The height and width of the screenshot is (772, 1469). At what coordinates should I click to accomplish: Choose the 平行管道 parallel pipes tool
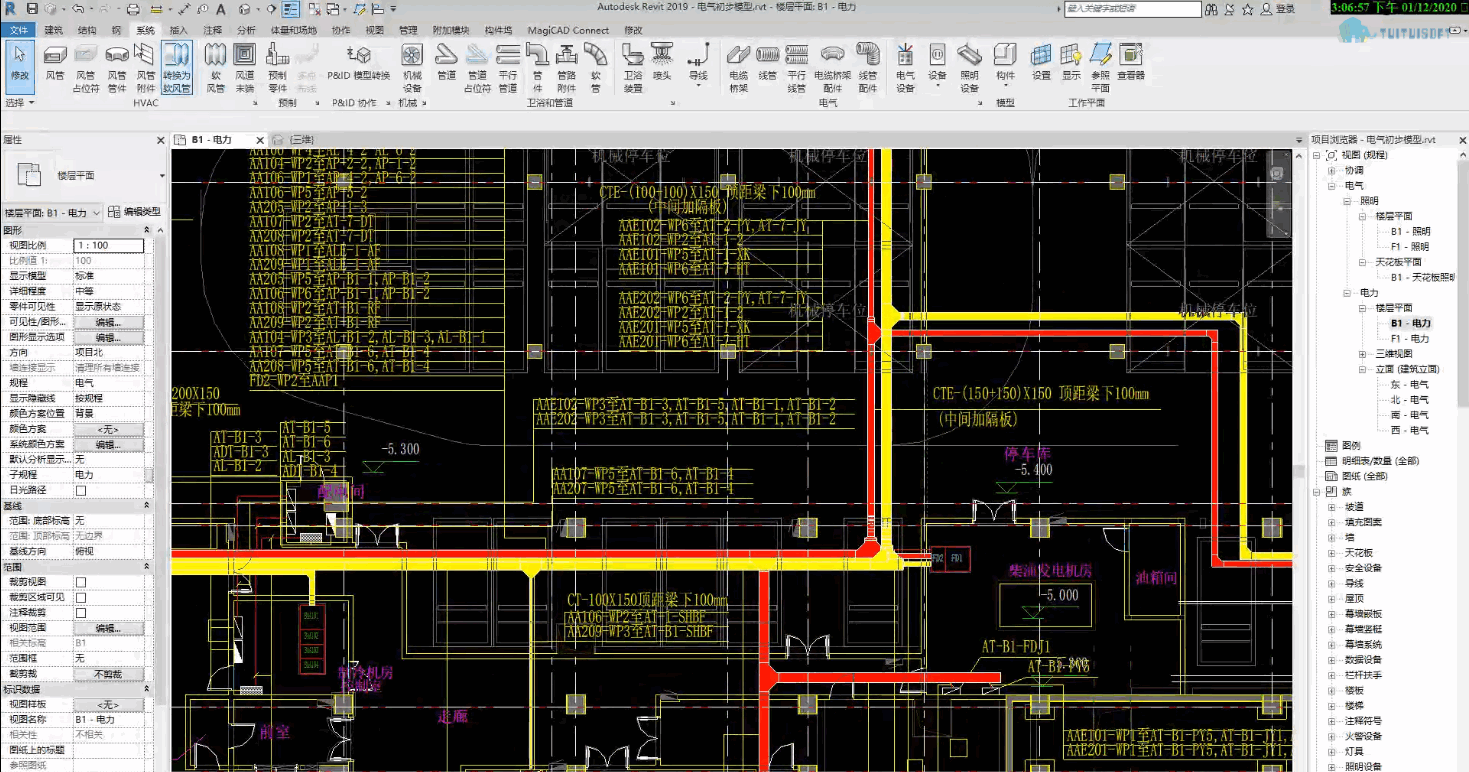pos(508,68)
